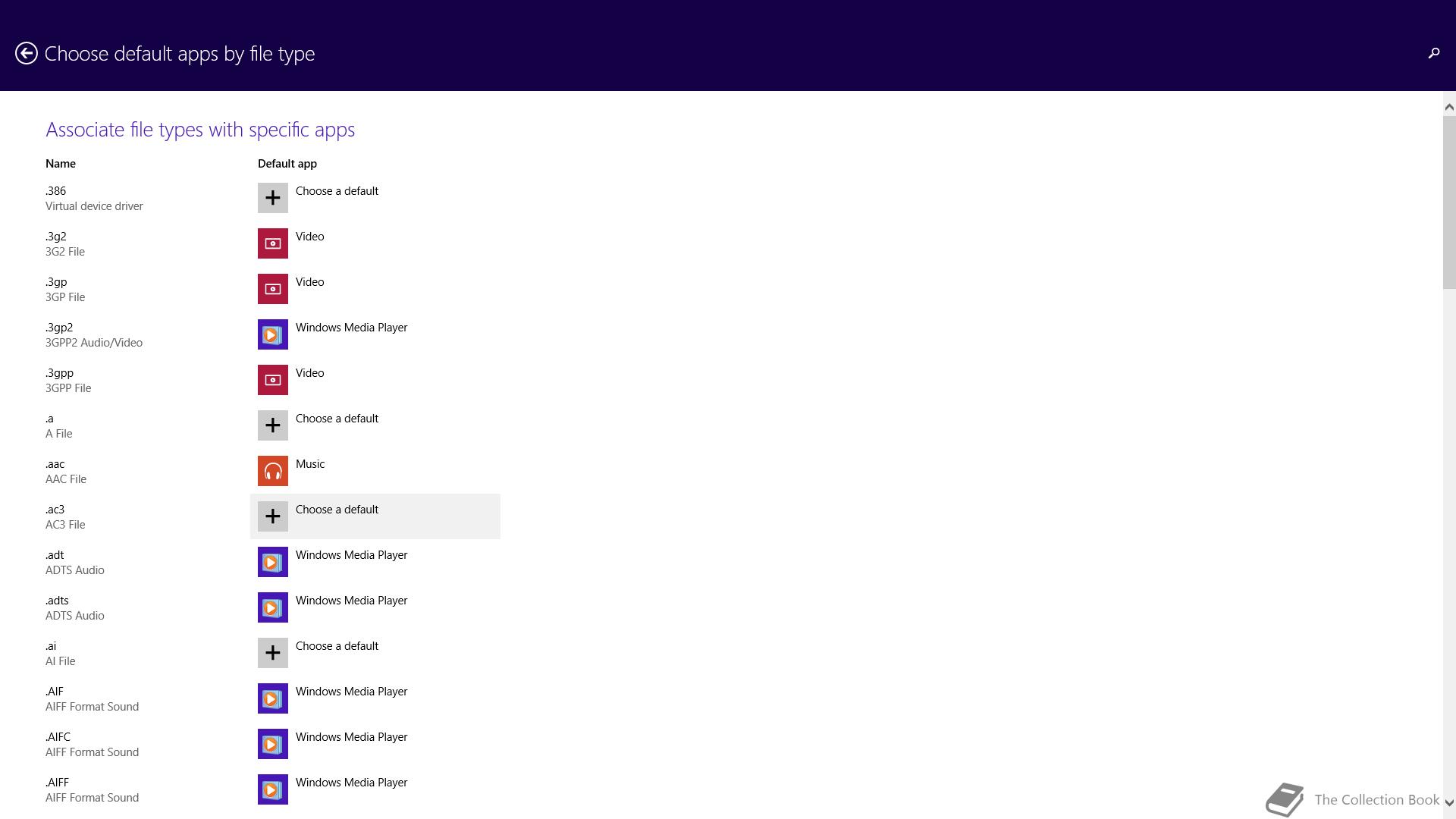Go back using the arrow button

pos(27,53)
